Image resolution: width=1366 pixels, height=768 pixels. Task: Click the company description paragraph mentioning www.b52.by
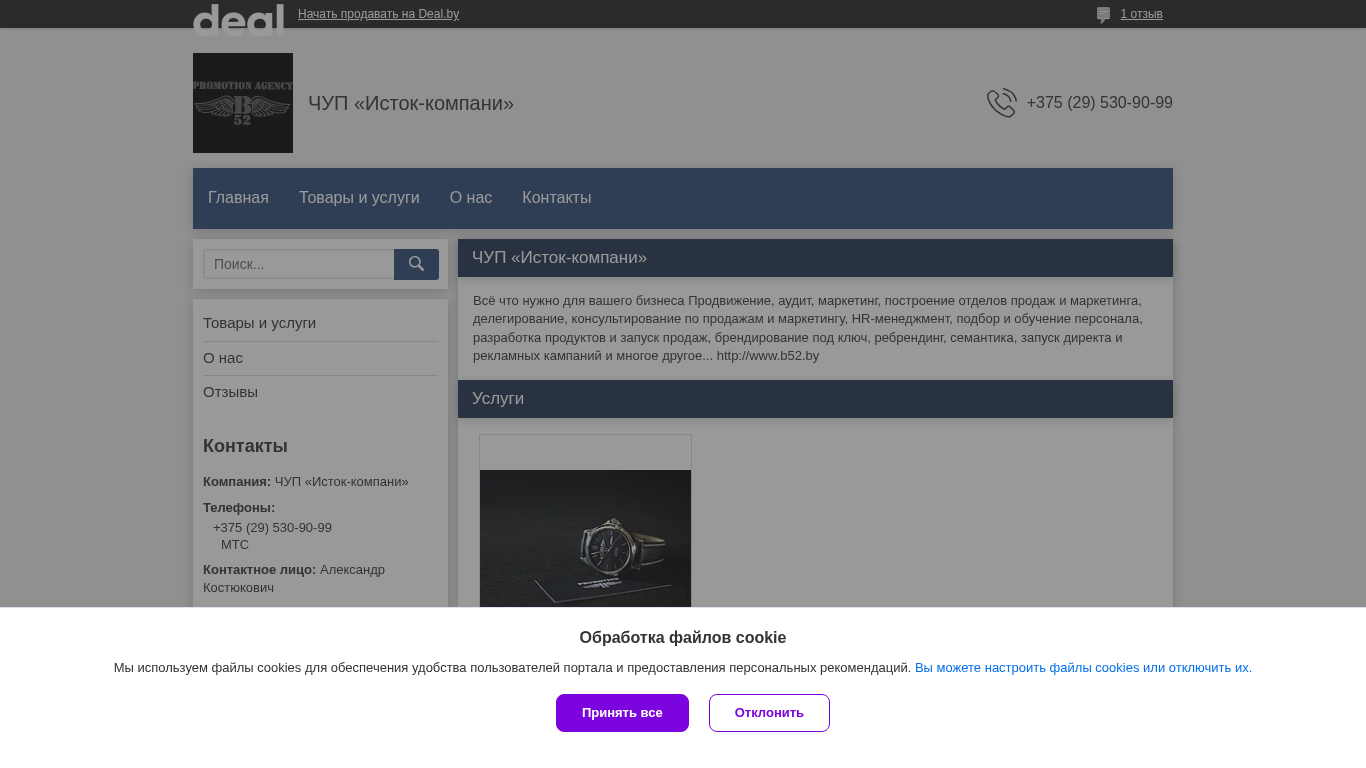pos(810,328)
